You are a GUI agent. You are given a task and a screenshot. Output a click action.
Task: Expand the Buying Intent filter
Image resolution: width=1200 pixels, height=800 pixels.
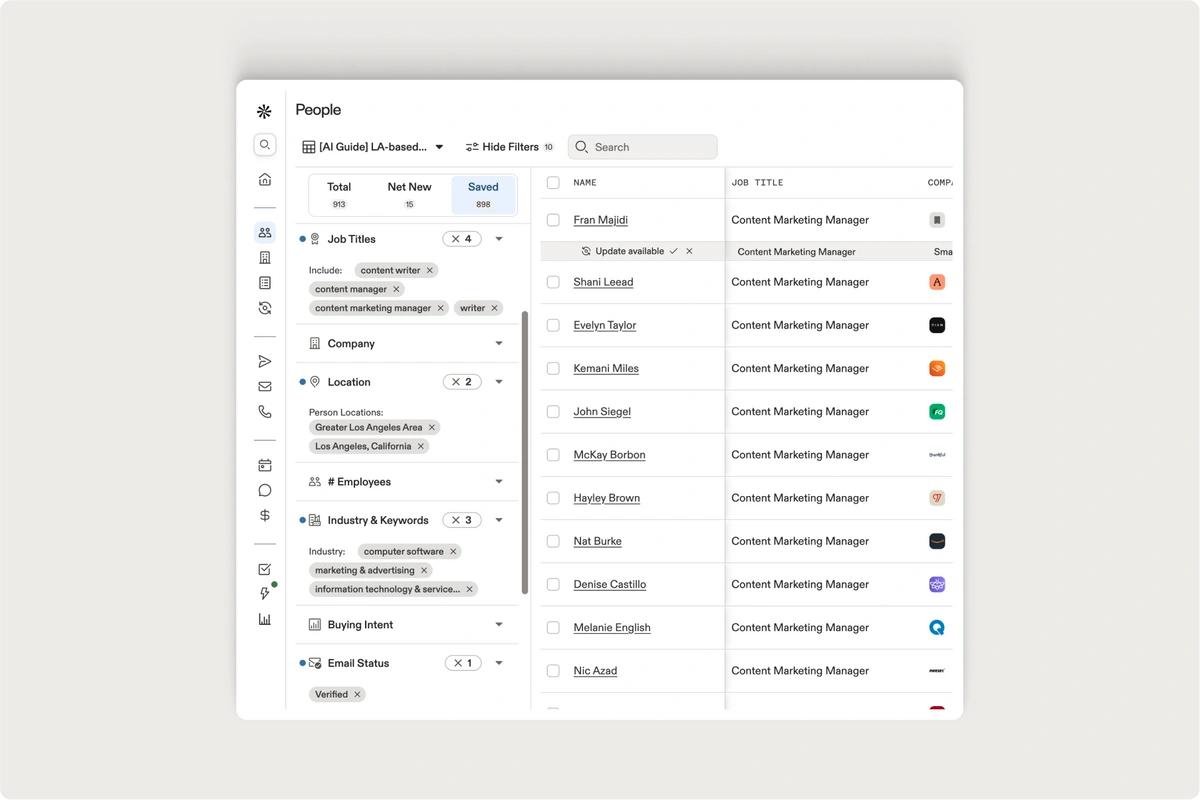tap(499, 625)
